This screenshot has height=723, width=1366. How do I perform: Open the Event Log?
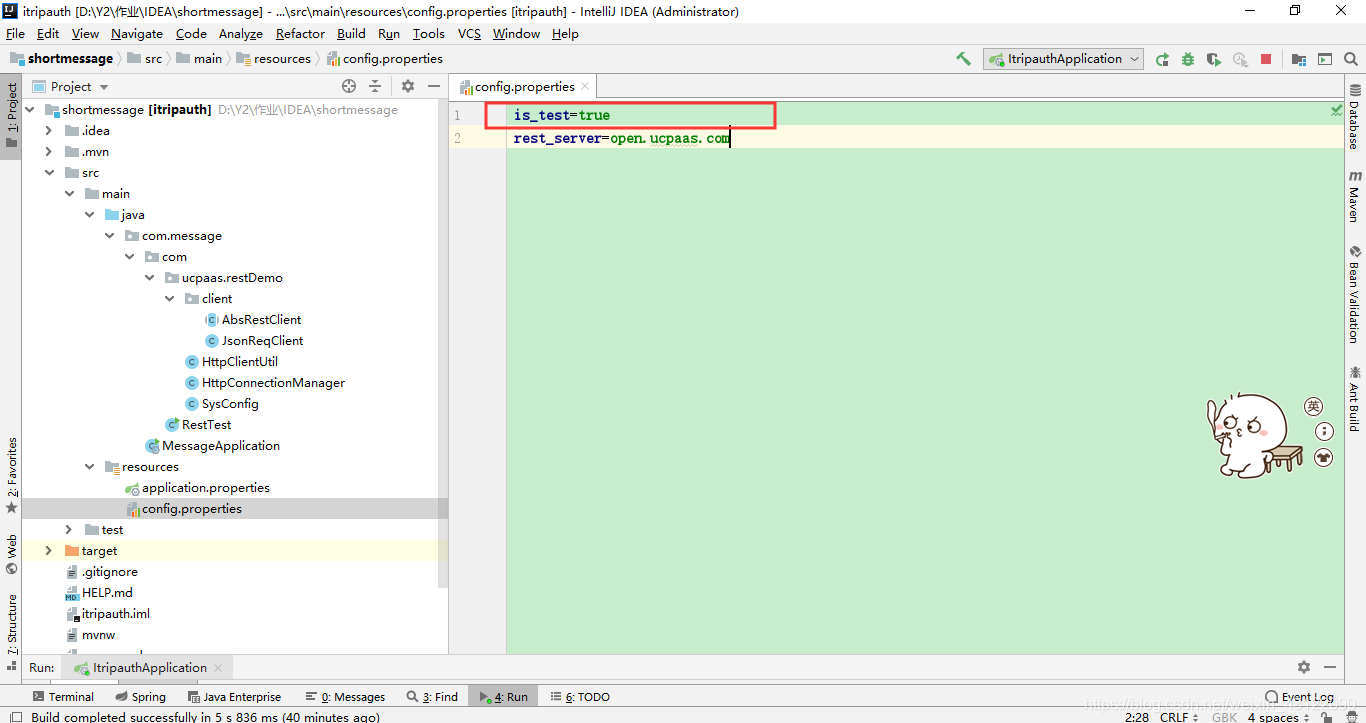[1299, 697]
